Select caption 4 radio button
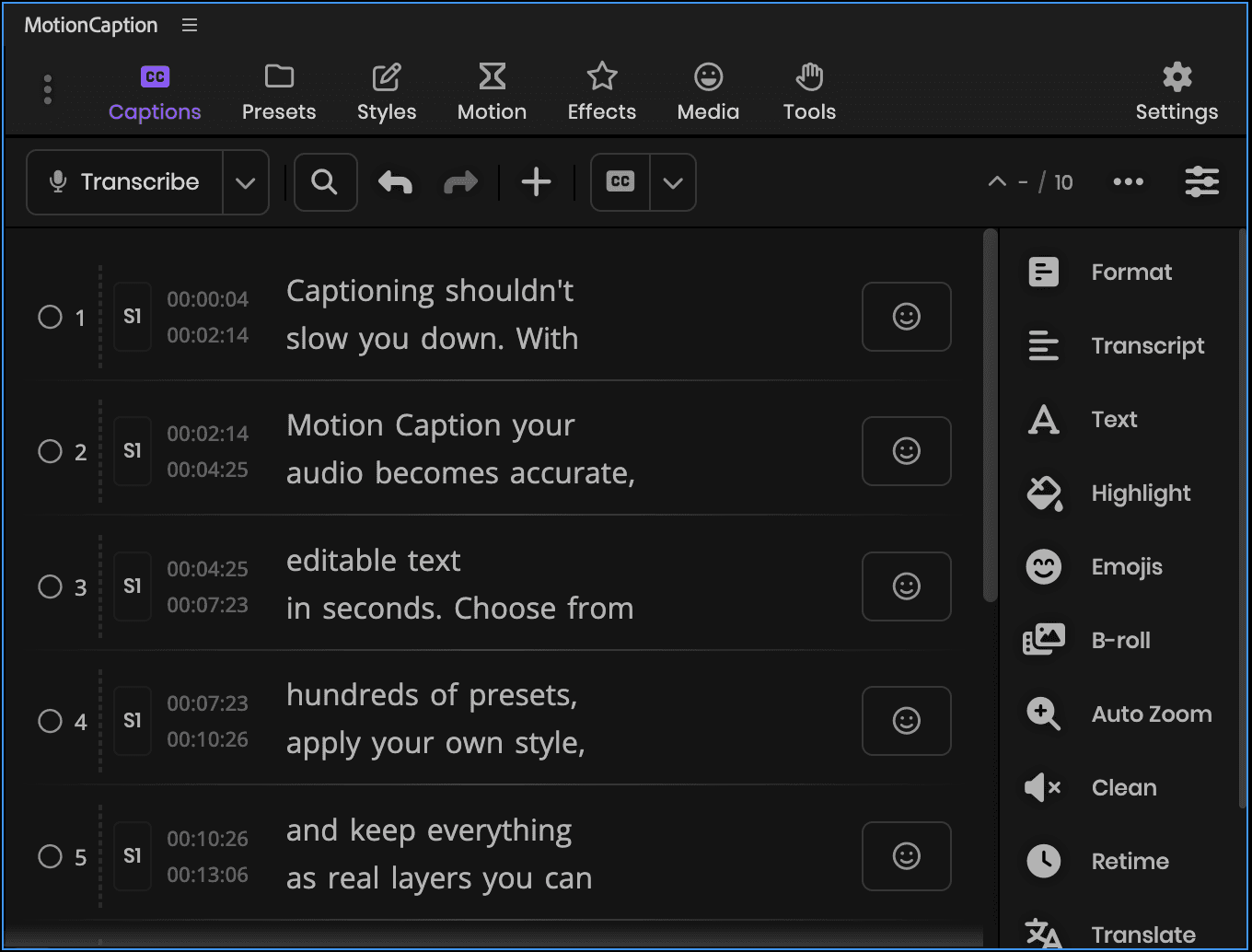Image resolution: width=1252 pixels, height=952 pixels. click(x=50, y=721)
